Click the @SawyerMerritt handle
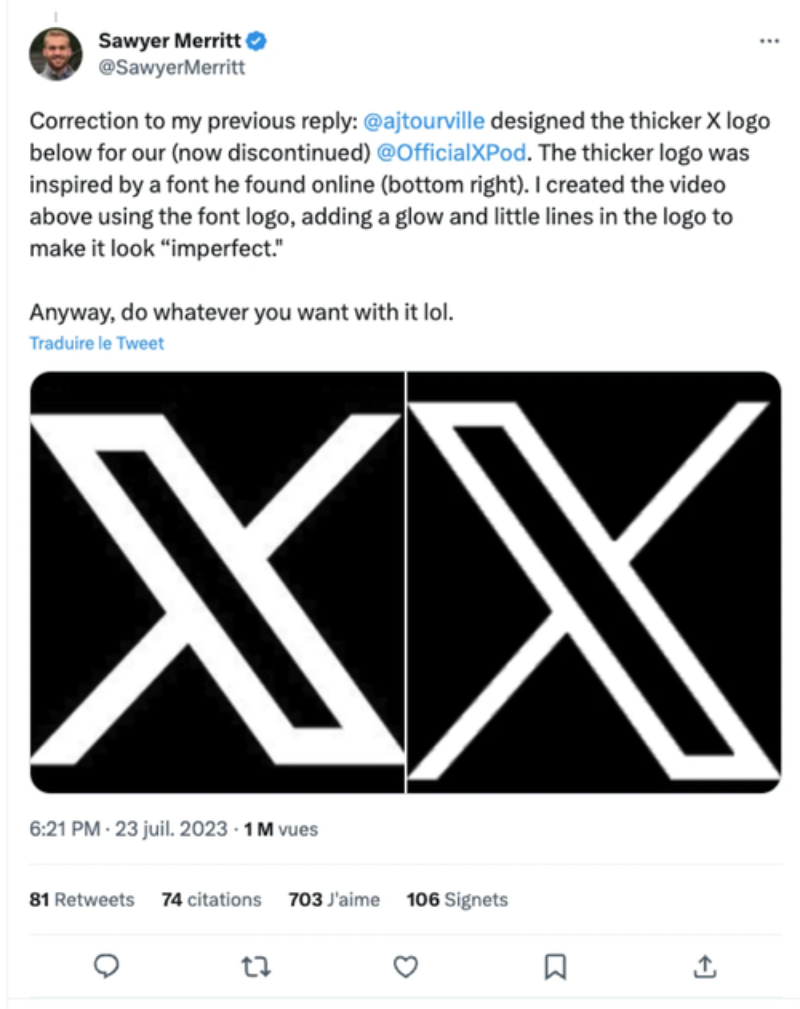The height and width of the screenshot is (1009, 800). tap(171, 68)
